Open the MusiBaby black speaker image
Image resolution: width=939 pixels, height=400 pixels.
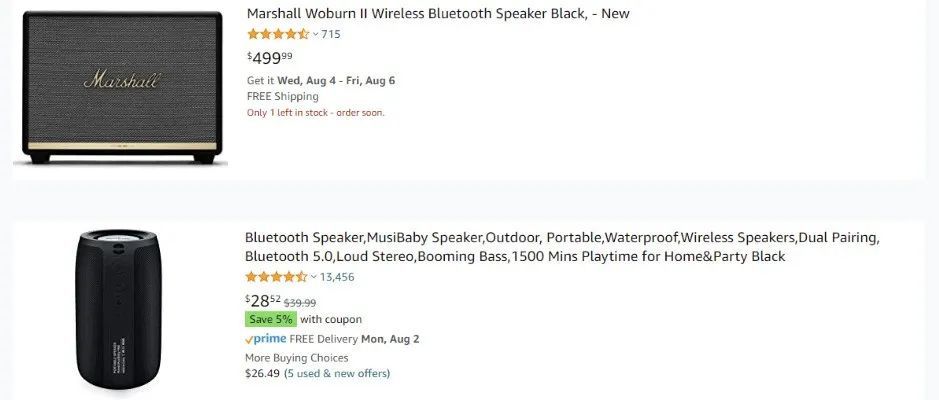(x=120, y=310)
